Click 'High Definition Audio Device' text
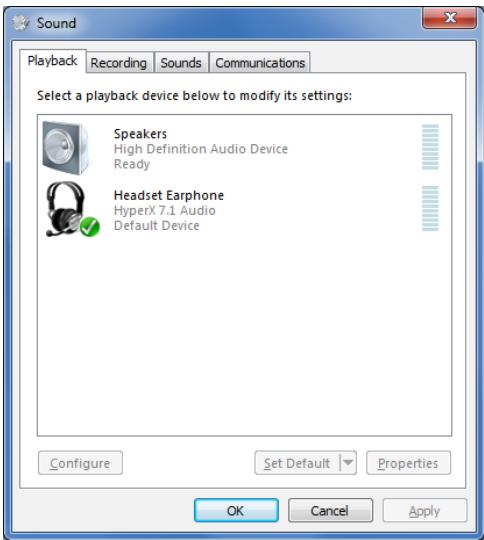The image size is (484, 540). pyautogui.click(x=201, y=149)
